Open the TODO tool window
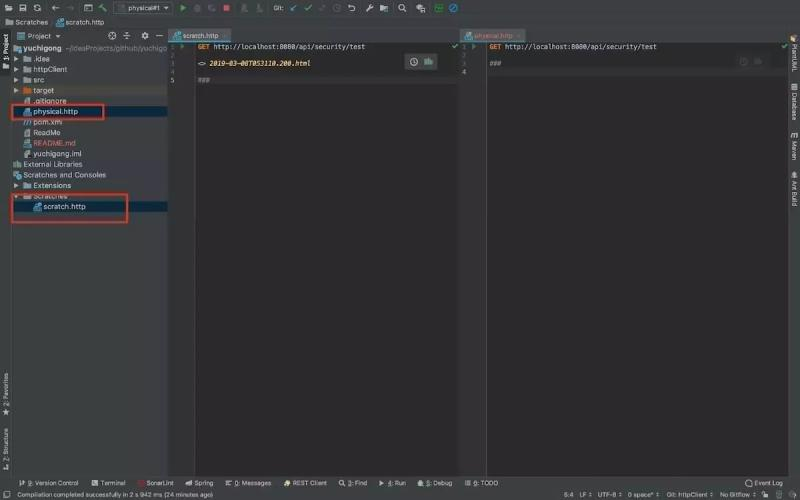This screenshot has width=800, height=500. tap(481, 483)
